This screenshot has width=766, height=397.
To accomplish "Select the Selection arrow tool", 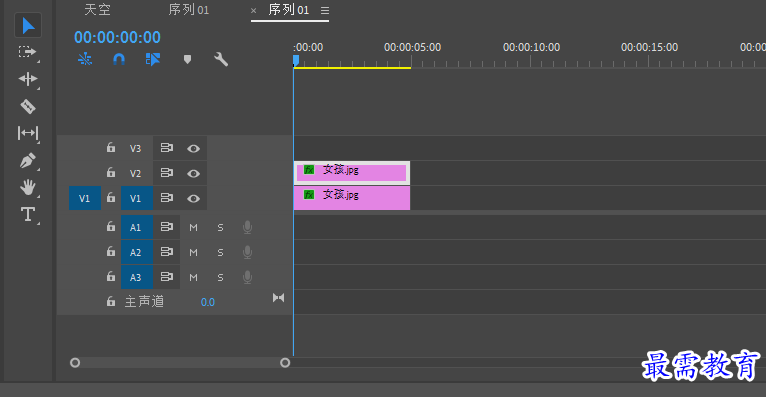I will [x=28, y=25].
